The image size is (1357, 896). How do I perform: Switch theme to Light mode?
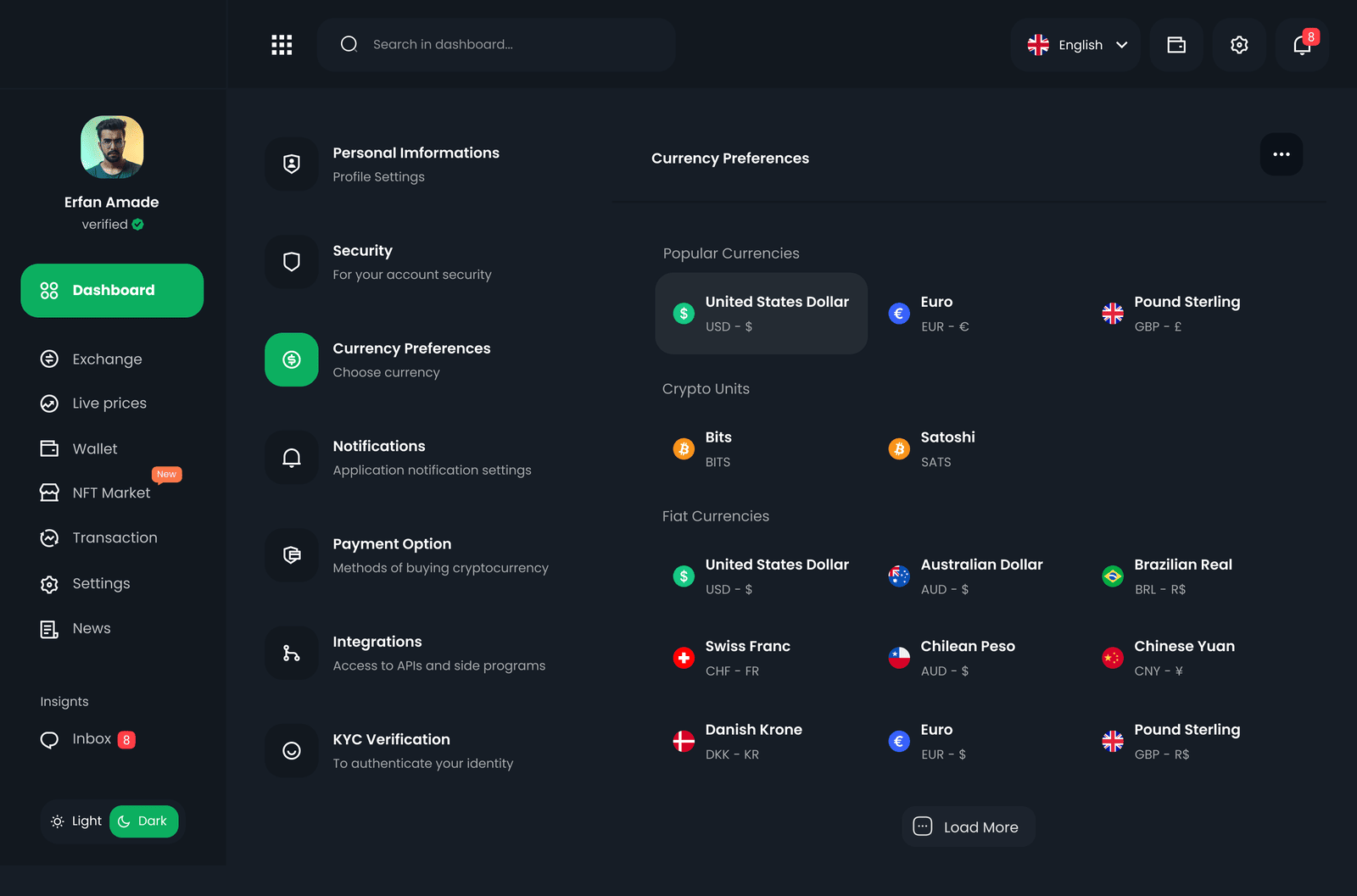pyautogui.click(x=76, y=821)
